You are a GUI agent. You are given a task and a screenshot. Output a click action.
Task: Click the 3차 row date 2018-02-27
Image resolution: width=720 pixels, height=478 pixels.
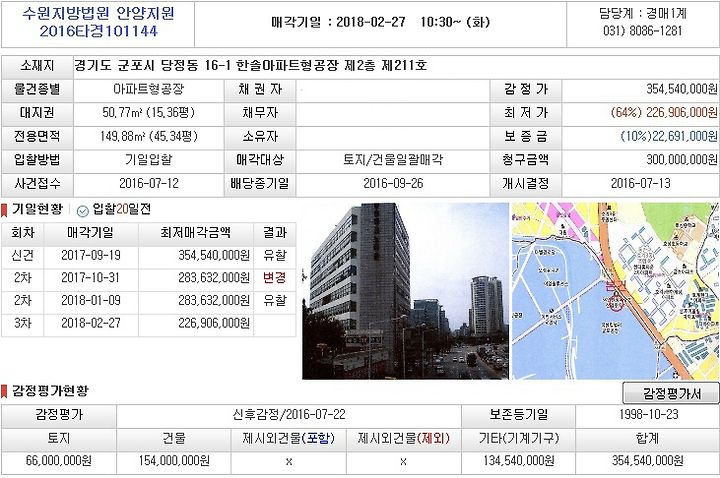click(91, 323)
